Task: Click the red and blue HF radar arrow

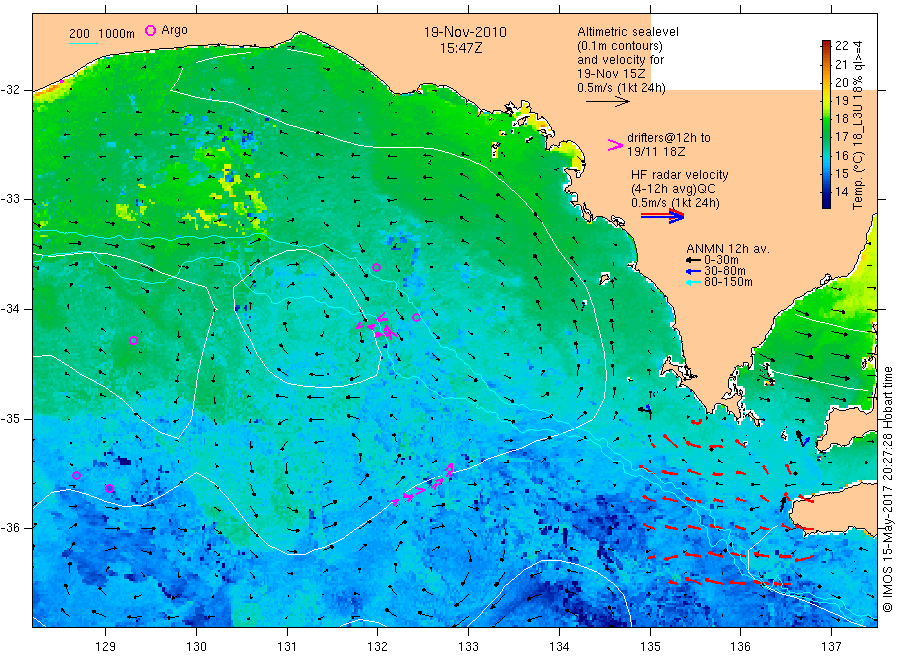Action: click(x=662, y=216)
